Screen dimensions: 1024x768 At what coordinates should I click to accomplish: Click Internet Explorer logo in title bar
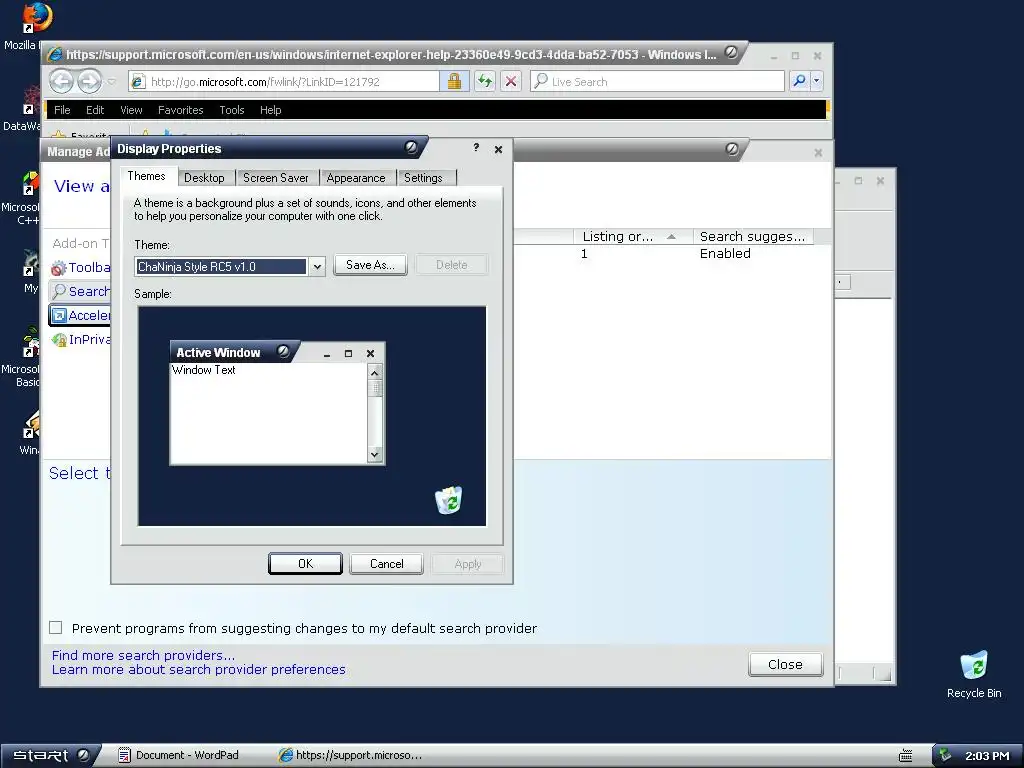[55, 54]
